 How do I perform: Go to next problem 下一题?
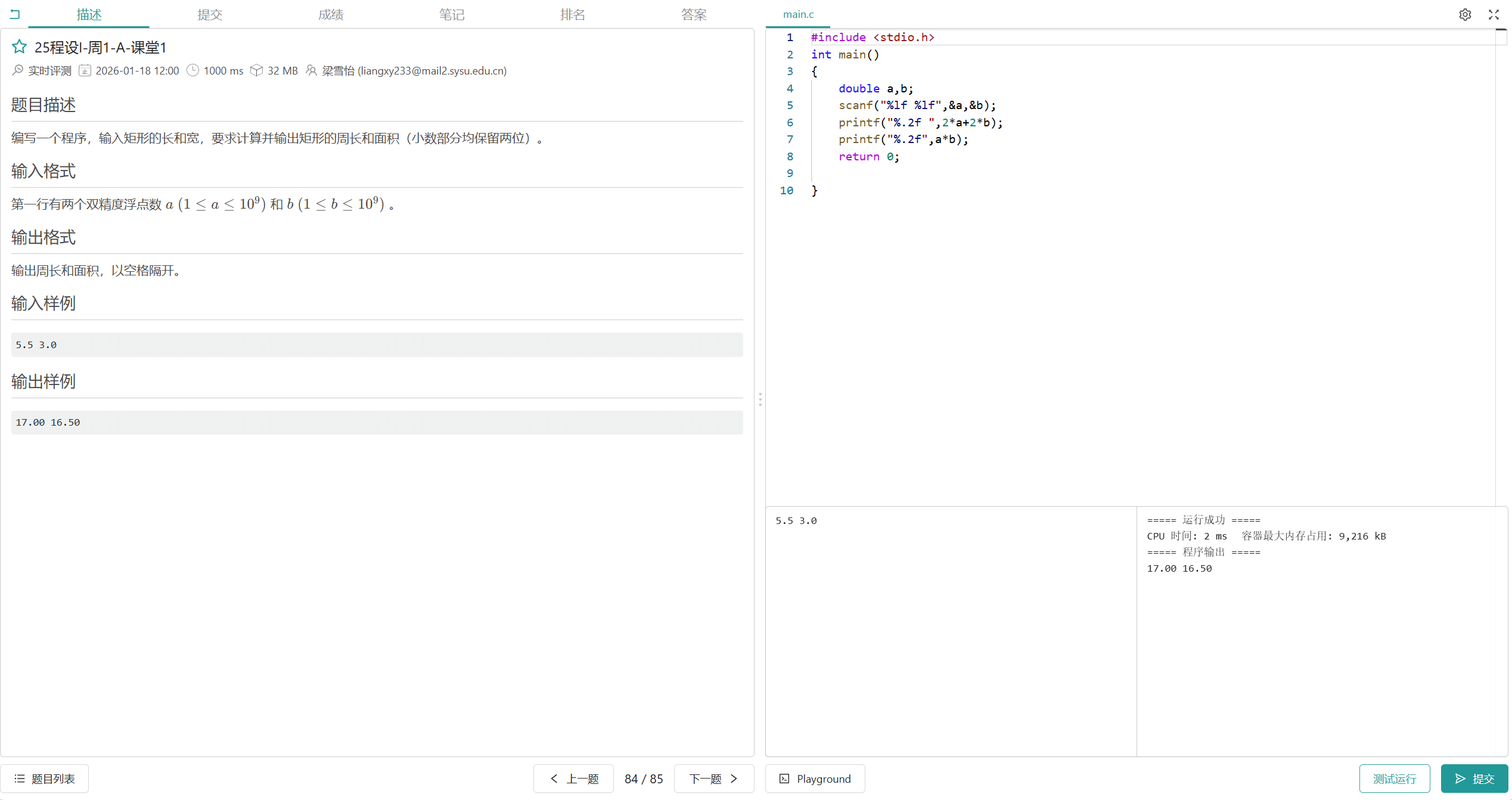[x=713, y=779]
